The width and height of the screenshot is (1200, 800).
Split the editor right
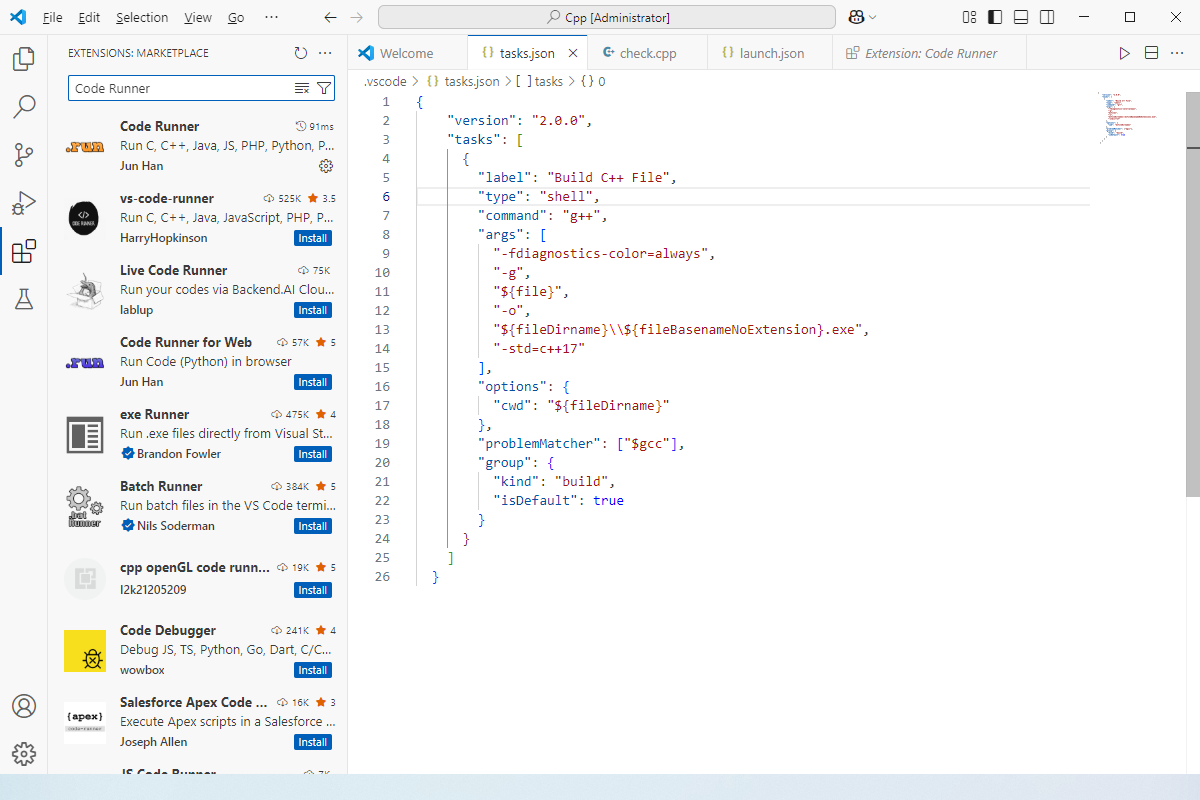[1151, 53]
